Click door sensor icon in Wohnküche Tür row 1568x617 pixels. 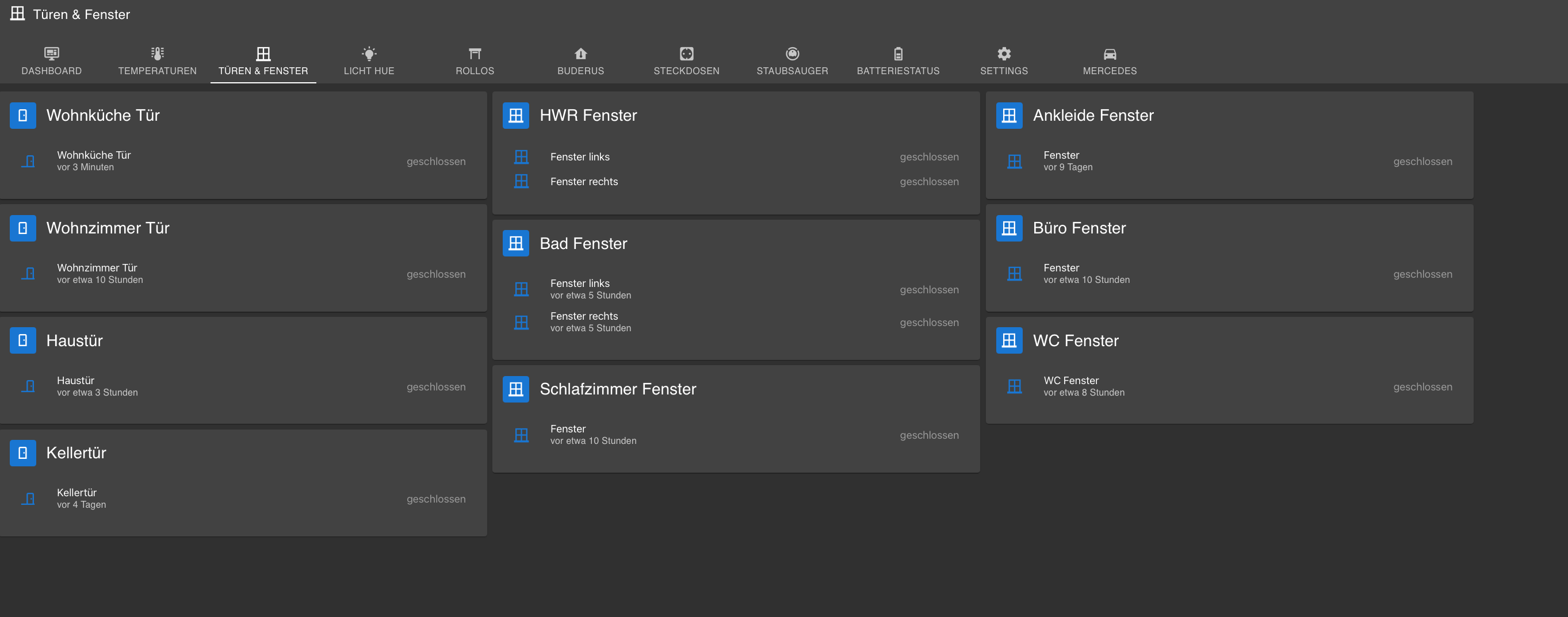click(x=28, y=161)
